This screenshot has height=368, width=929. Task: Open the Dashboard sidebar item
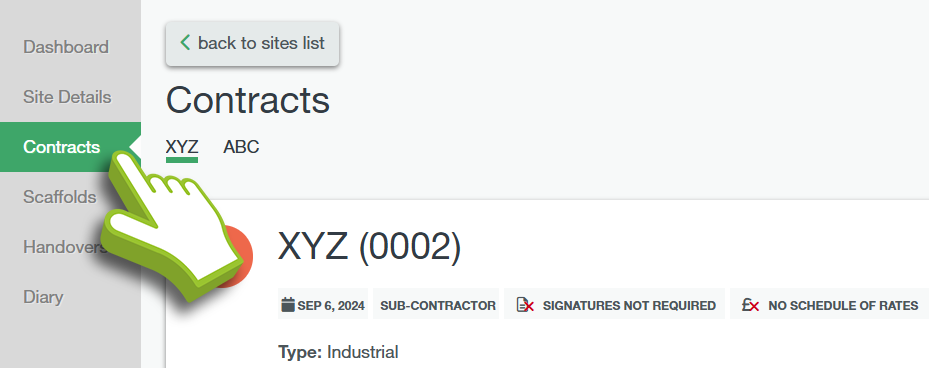click(66, 47)
